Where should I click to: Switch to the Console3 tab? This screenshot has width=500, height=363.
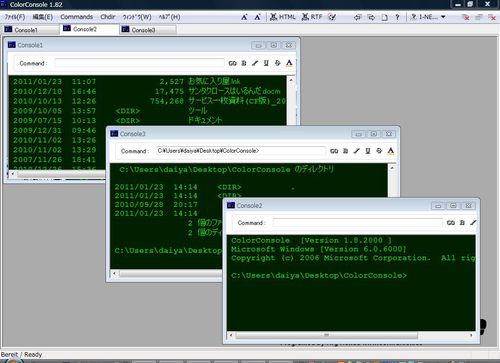[x=148, y=30]
